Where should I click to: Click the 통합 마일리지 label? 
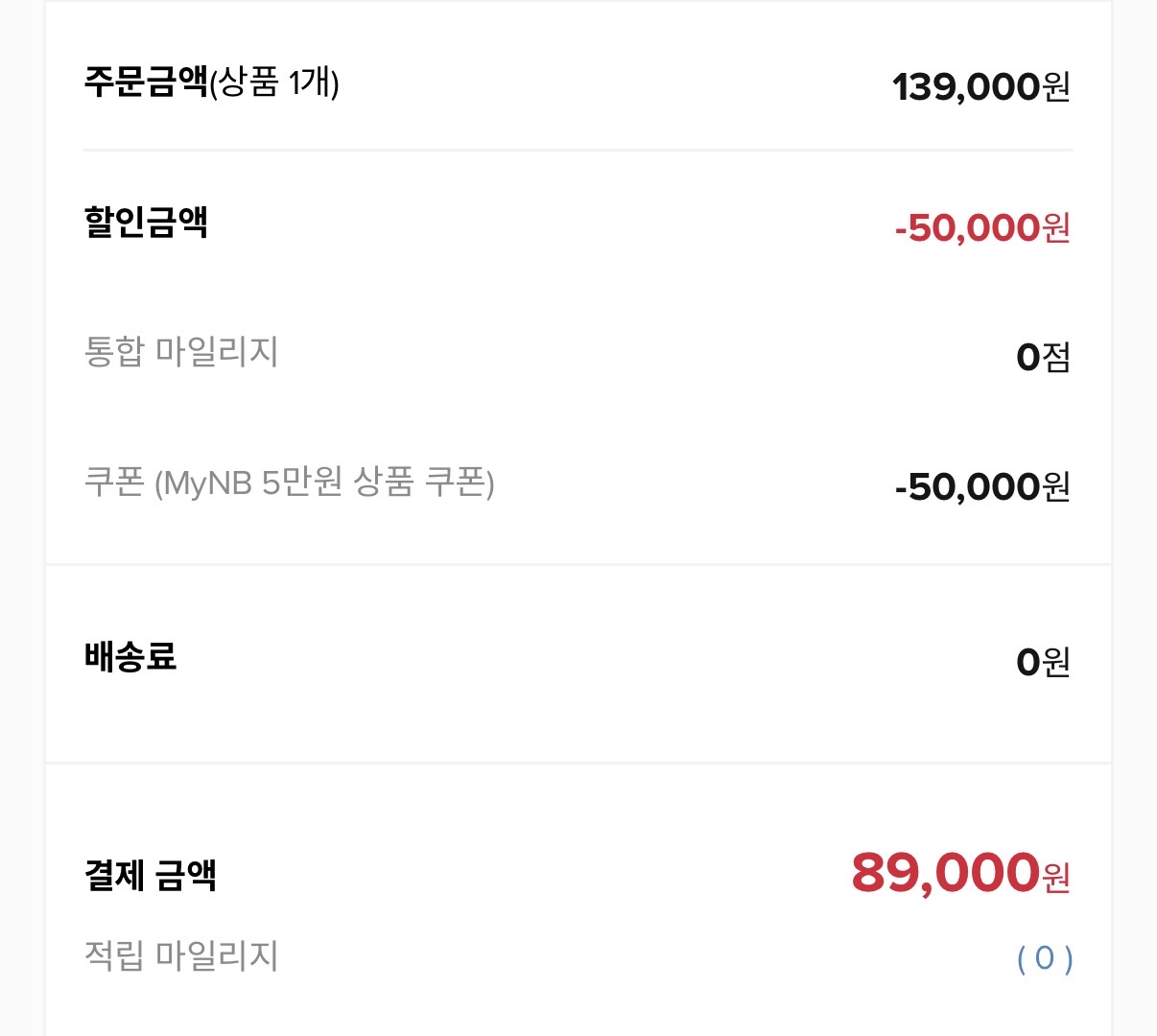(181, 351)
